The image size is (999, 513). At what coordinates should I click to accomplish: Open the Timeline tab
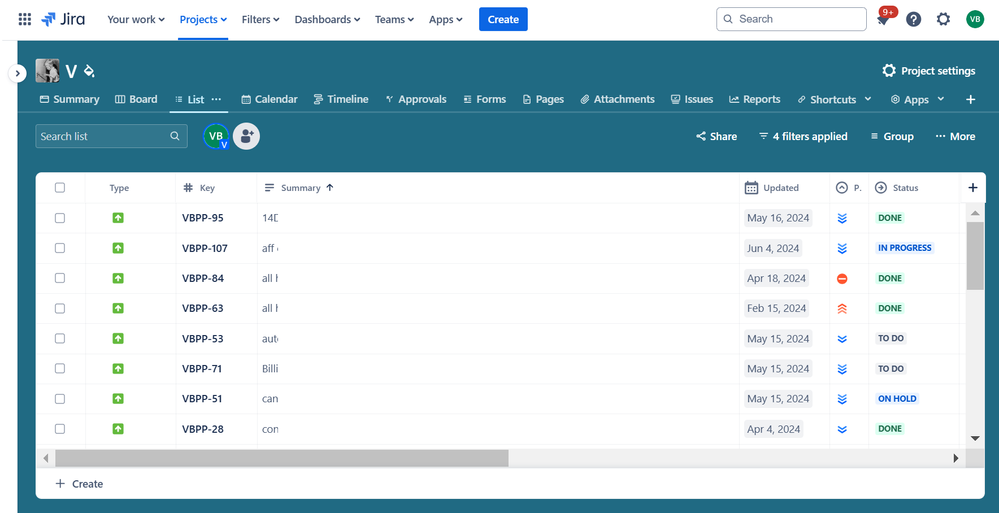[341, 99]
